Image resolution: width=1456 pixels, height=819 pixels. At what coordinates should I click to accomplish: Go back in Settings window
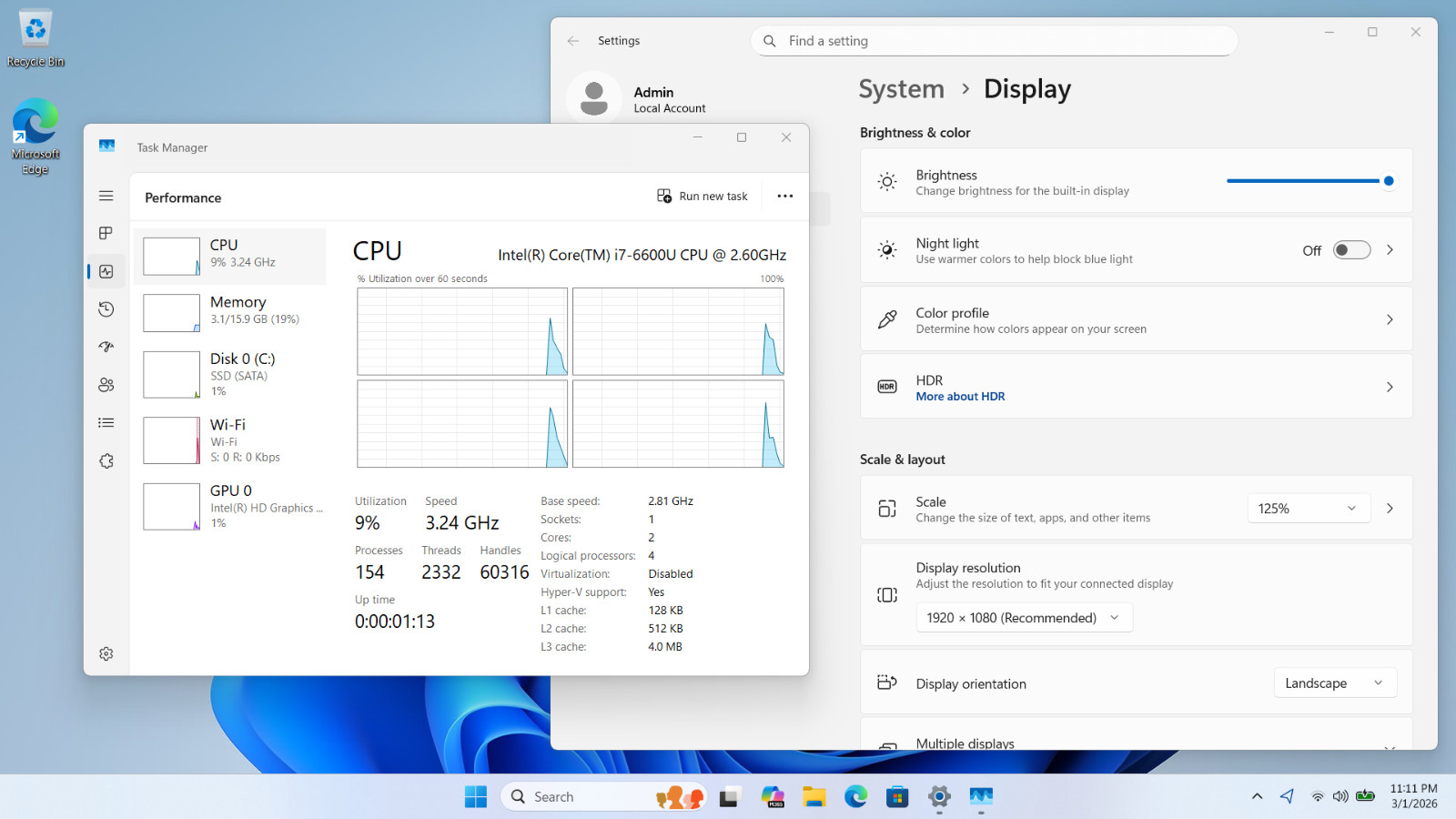(573, 41)
